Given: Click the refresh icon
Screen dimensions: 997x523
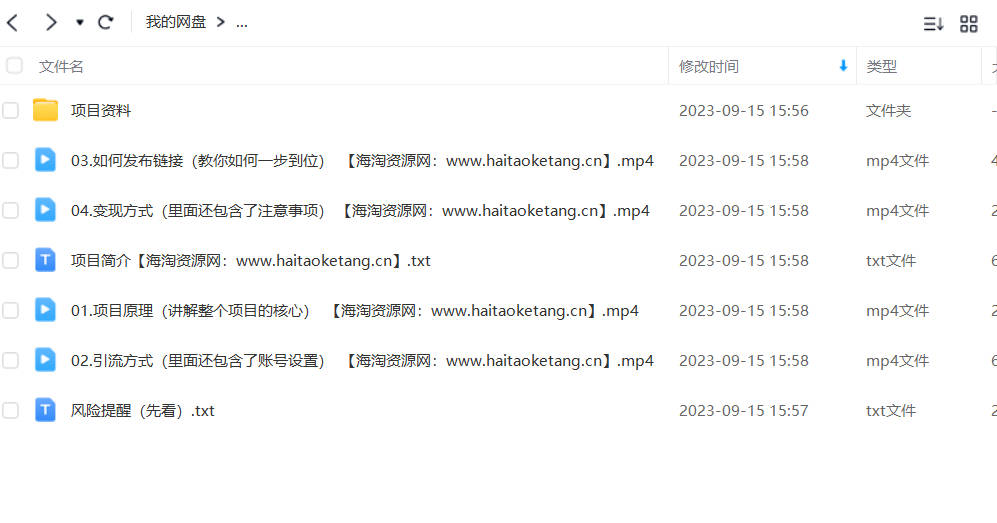Looking at the screenshot, I should pos(106,23).
